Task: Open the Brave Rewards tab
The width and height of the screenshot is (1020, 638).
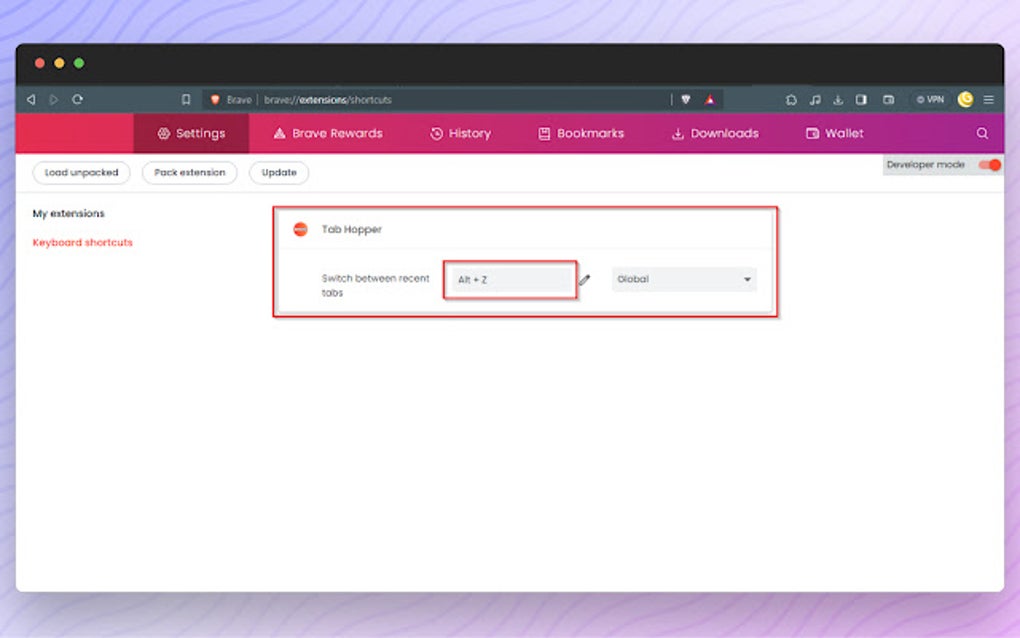Action: (328, 133)
